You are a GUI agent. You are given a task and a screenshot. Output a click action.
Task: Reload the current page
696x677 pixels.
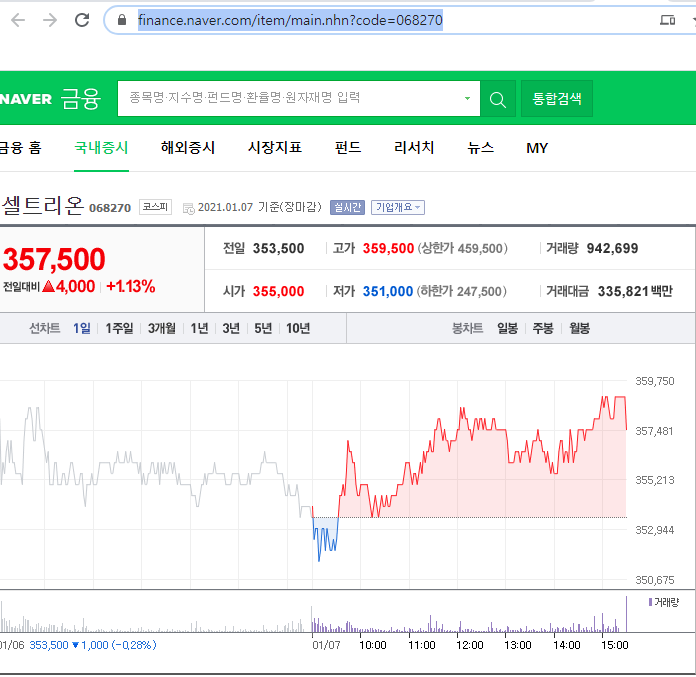point(82,20)
